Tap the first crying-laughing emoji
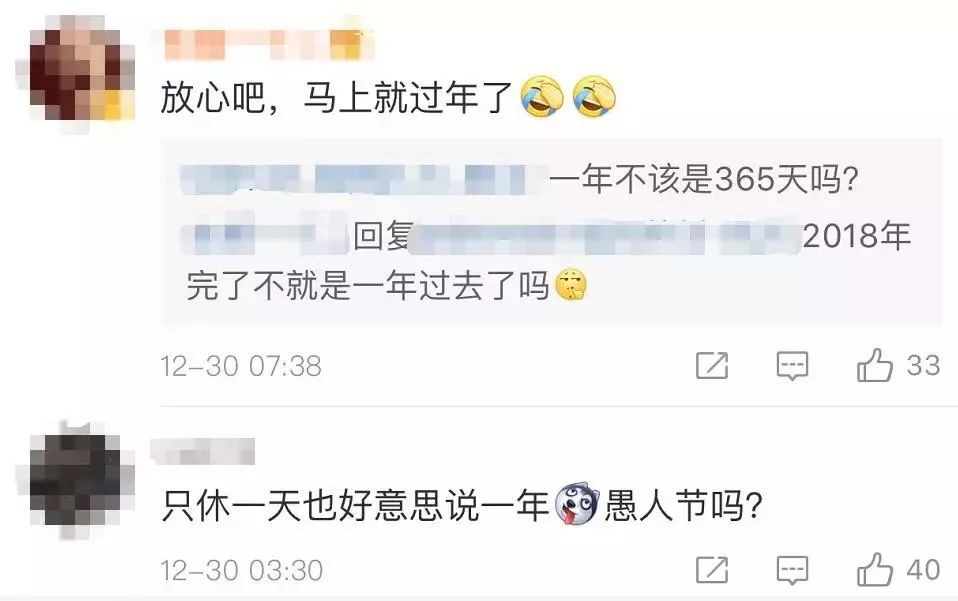This screenshot has width=958, height=601. (x=543, y=97)
